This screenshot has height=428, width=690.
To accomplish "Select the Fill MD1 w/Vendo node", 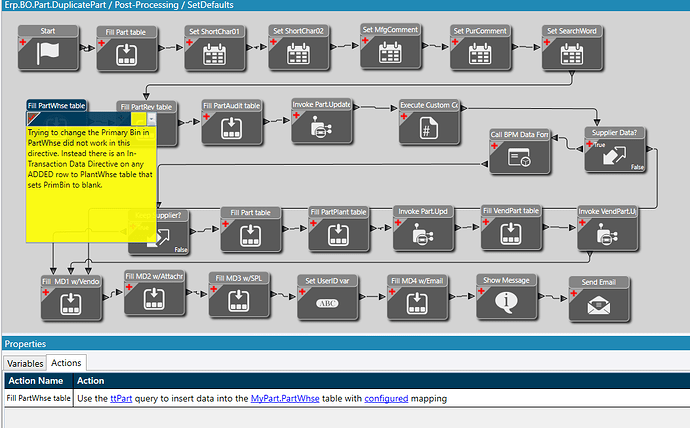I will click(71, 298).
